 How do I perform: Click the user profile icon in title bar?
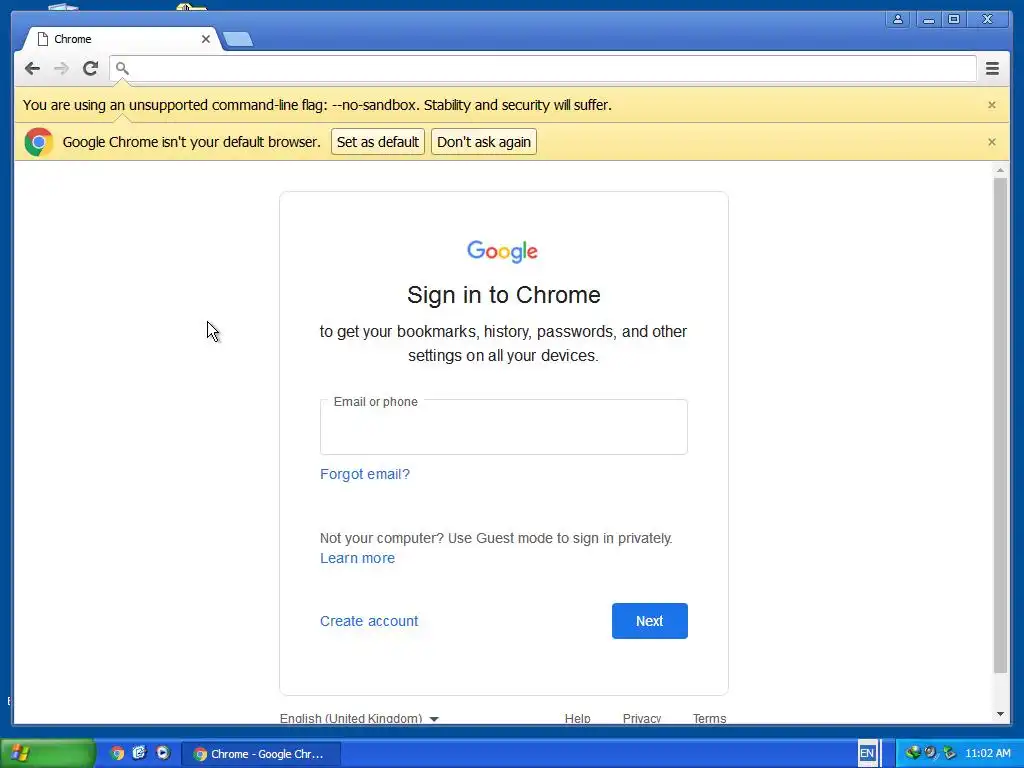coord(898,19)
